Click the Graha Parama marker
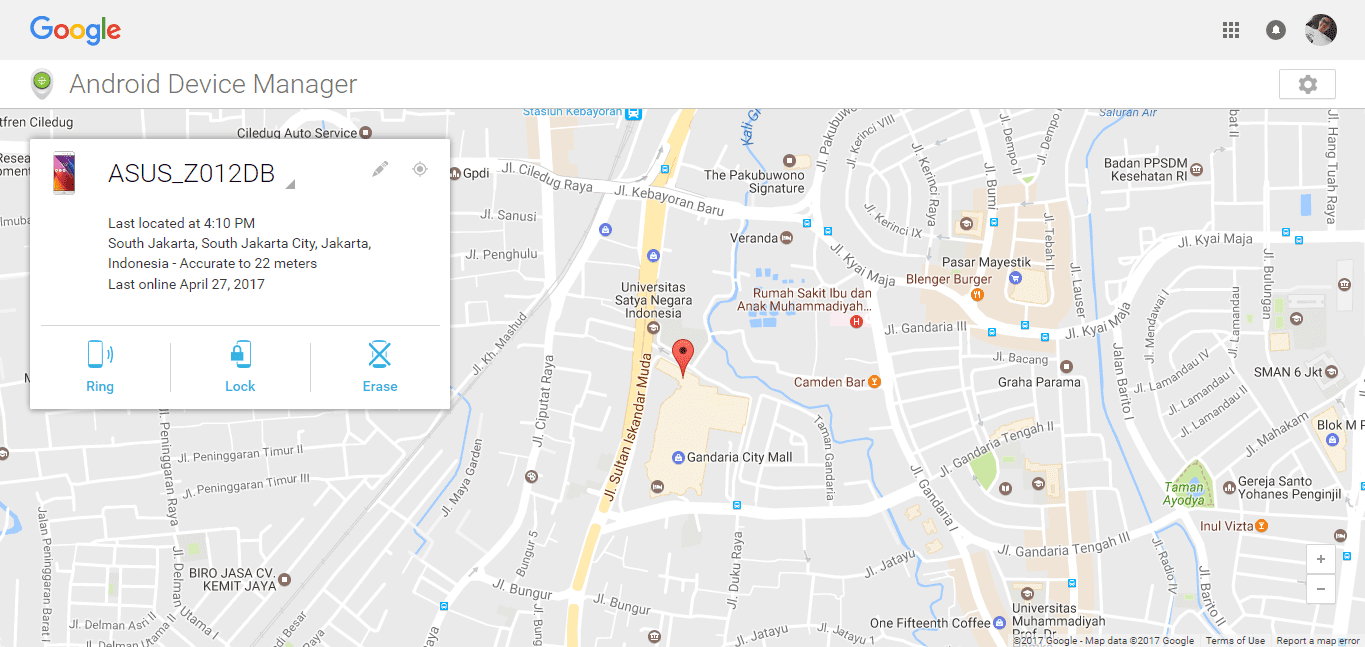This screenshot has height=647, width=1365. click(x=1066, y=367)
